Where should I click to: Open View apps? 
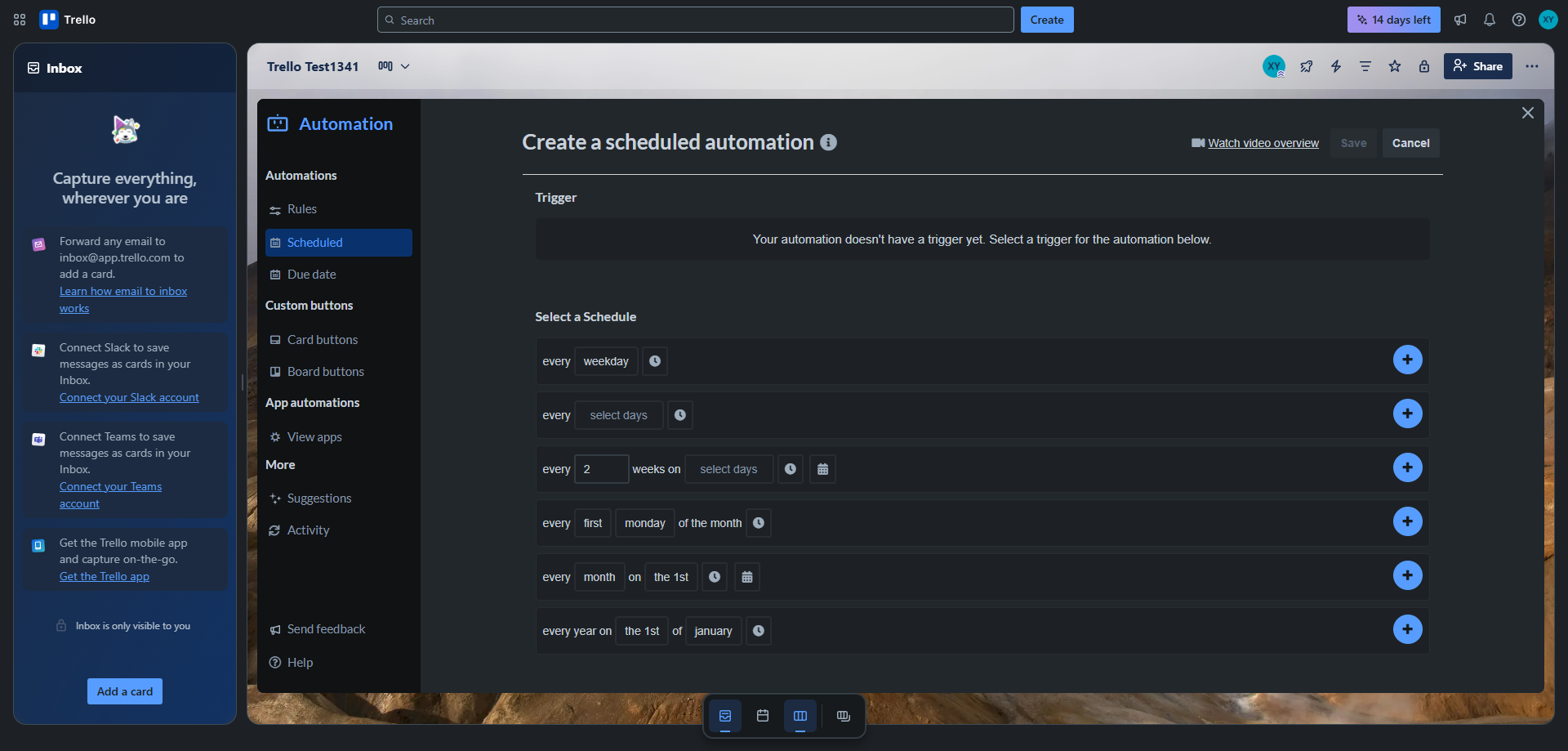tap(338, 437)
